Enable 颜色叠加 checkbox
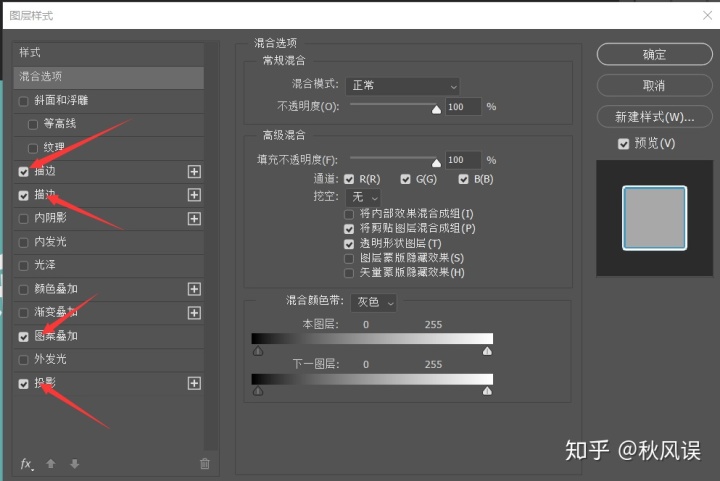Viewport: 720px width, 481px height. click(x=23, y=290)
